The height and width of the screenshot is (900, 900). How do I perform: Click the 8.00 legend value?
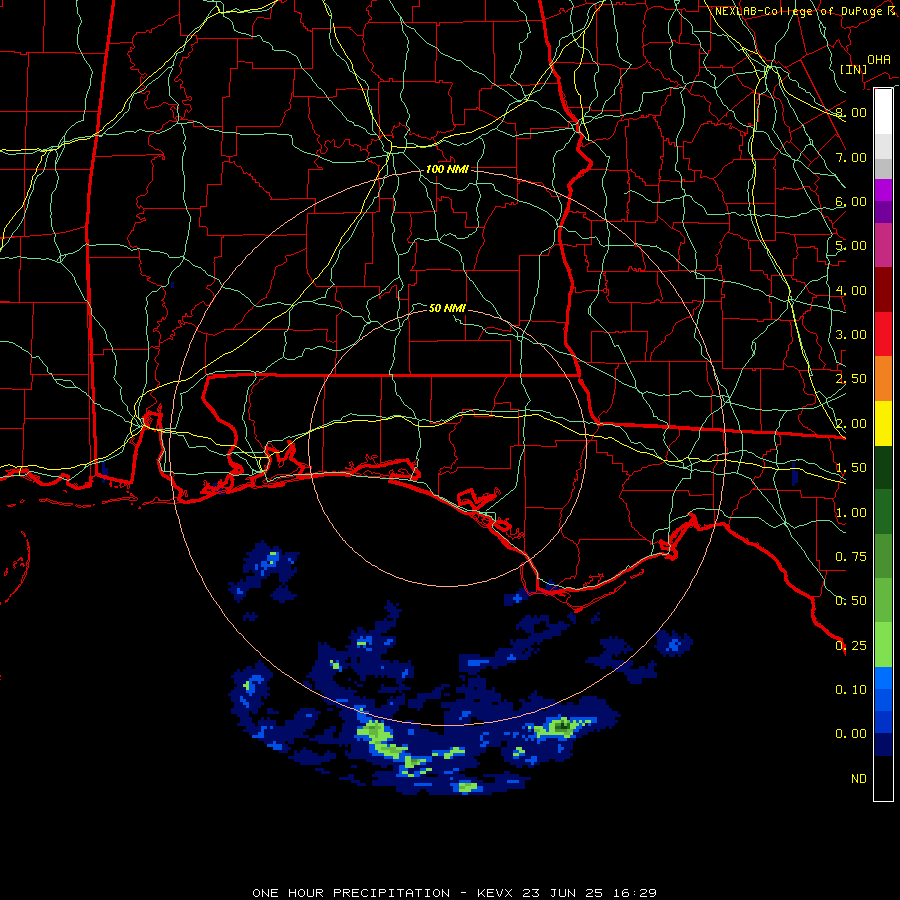pos(851,112)
